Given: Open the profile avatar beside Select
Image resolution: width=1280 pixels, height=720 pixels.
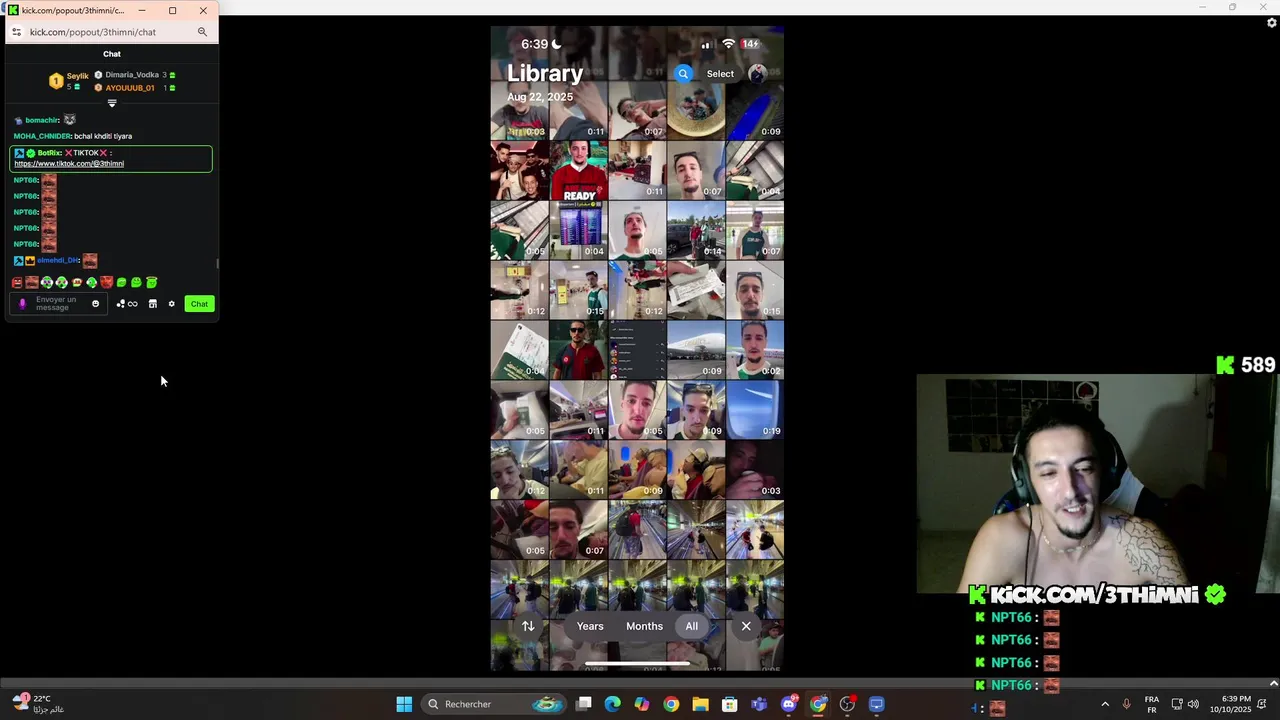Looking at the screenshot, I should (757, 73).
